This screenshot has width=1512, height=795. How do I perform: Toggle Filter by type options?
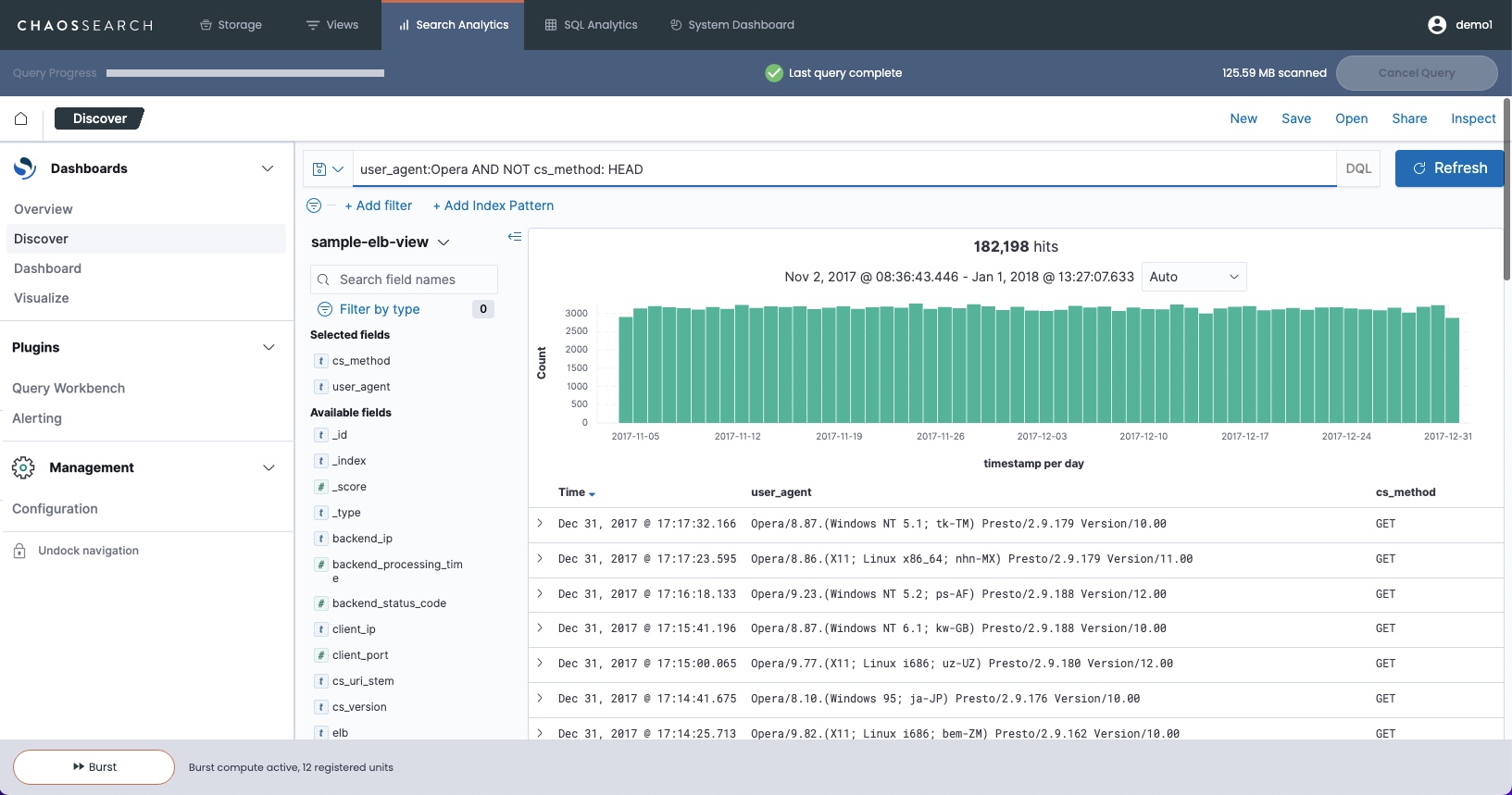point(379,309)
